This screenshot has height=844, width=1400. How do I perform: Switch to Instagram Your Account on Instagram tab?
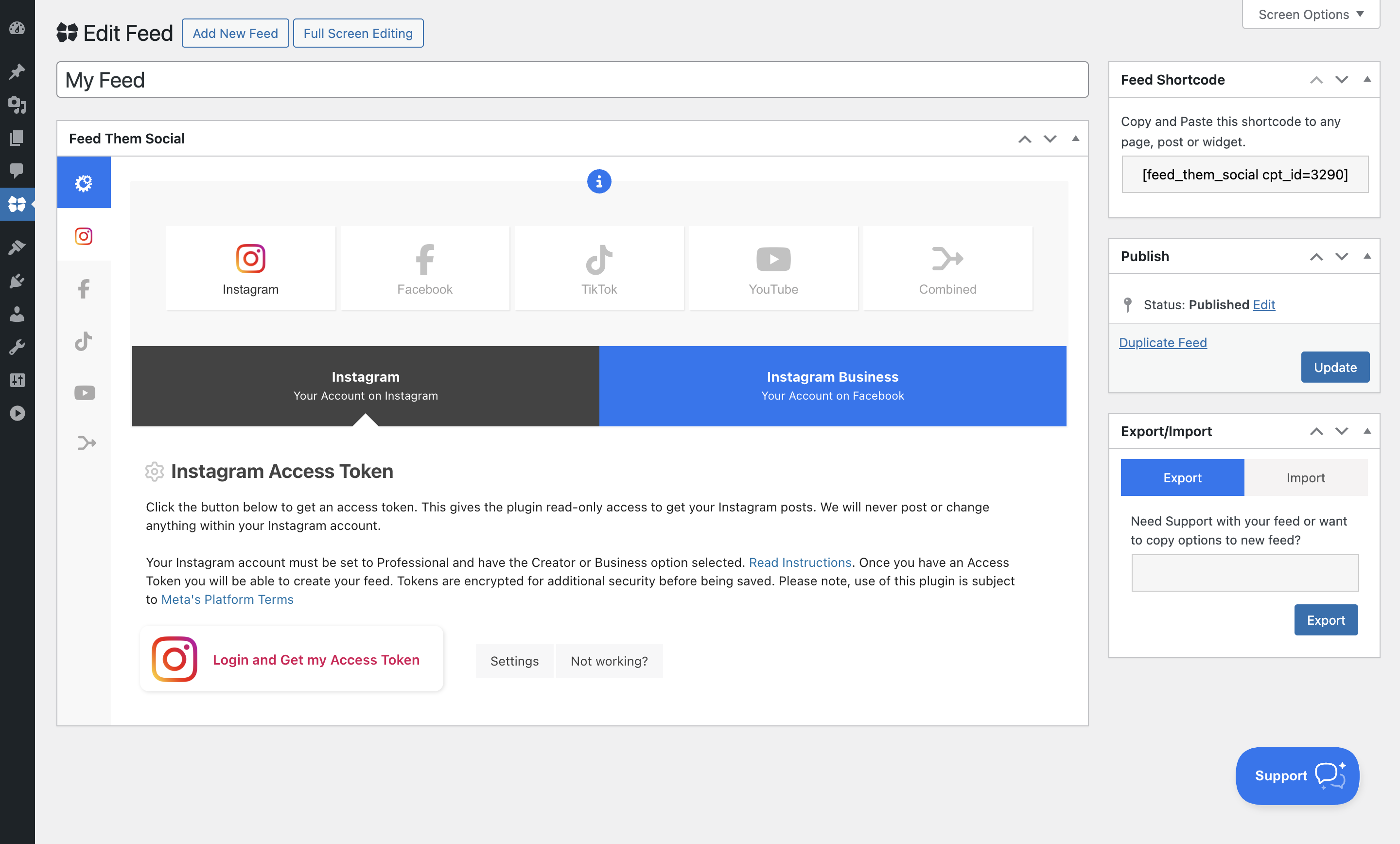(x=366, y=386)
